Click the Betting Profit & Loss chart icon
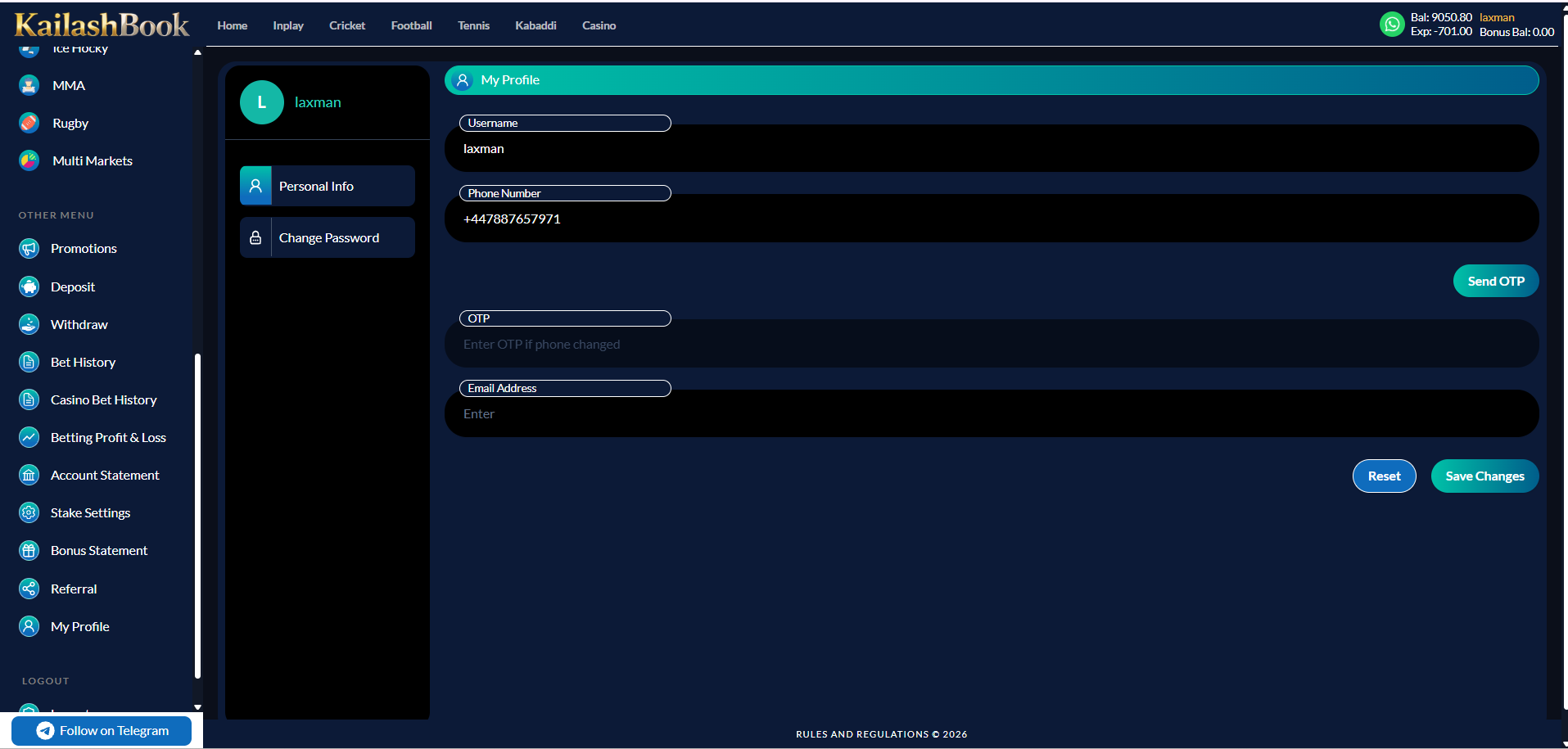Image resolution: width=1568 pixels, height=749 pixels. (29, 437)
